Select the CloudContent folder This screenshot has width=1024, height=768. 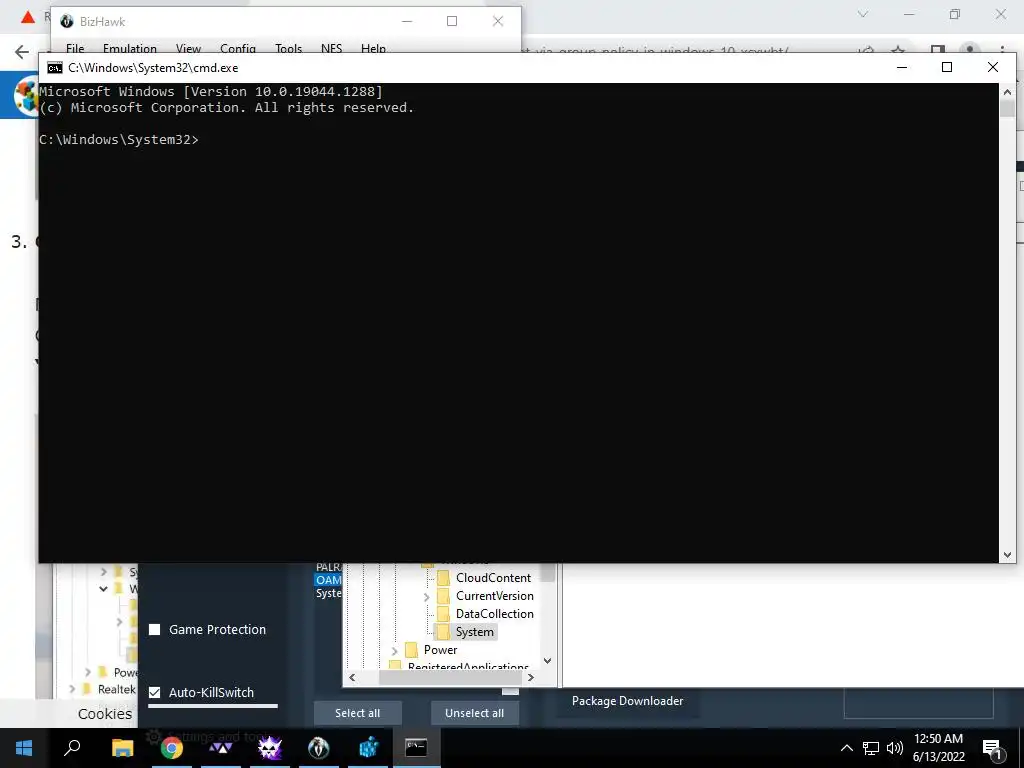tap(493, 578)
